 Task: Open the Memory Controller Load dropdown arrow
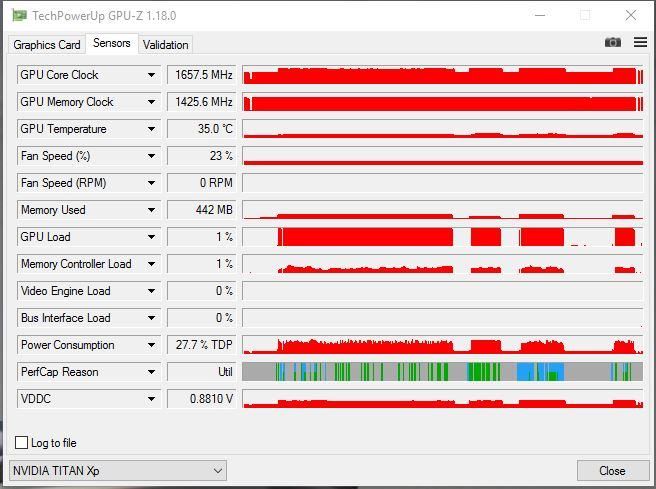tap(151, 264)
